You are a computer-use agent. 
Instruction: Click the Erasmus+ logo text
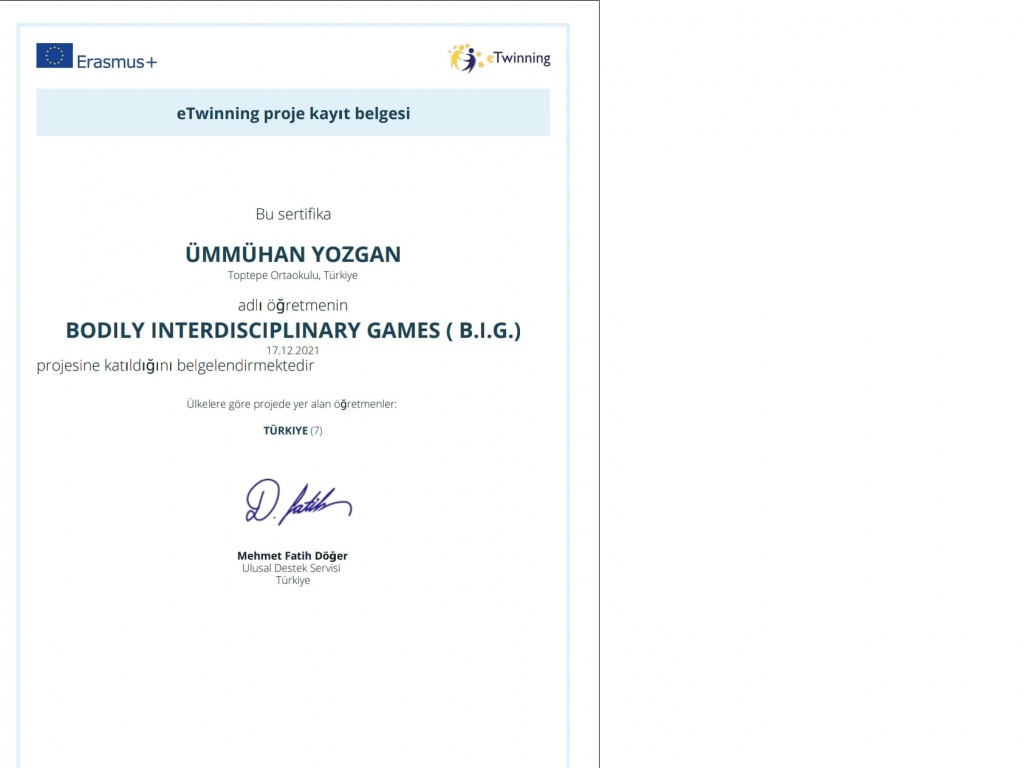click(x=116, y=61)
